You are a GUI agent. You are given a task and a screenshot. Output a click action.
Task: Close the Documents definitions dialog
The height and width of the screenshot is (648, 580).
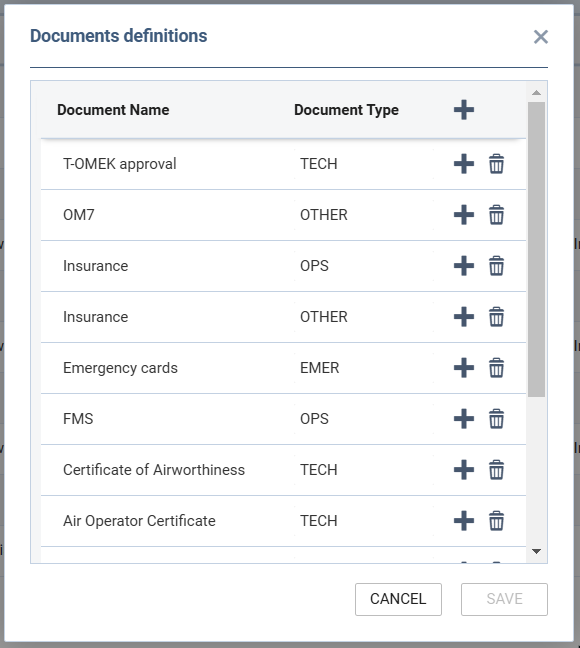pyautogui.click(x=541, y=37)
